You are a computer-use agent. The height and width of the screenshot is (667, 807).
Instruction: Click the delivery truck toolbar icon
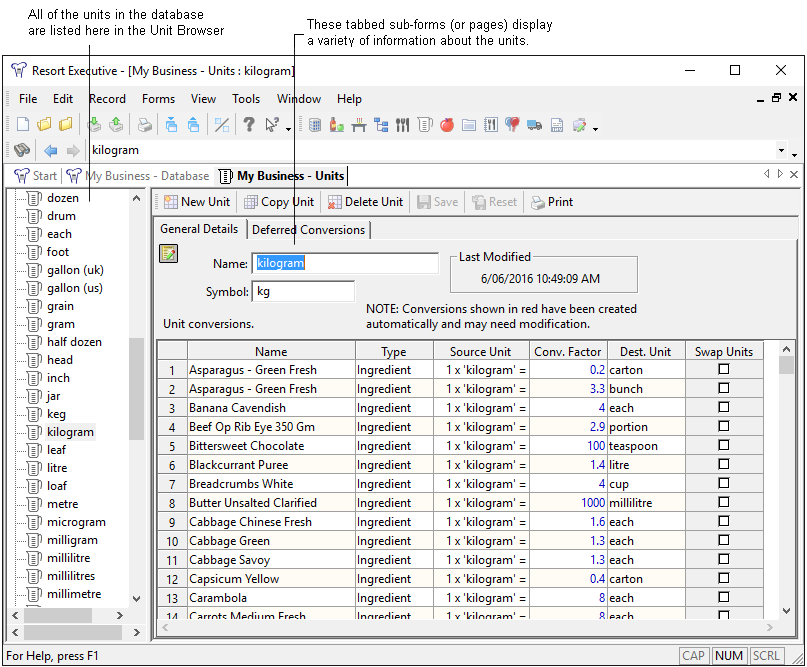(x=535, y=125)
